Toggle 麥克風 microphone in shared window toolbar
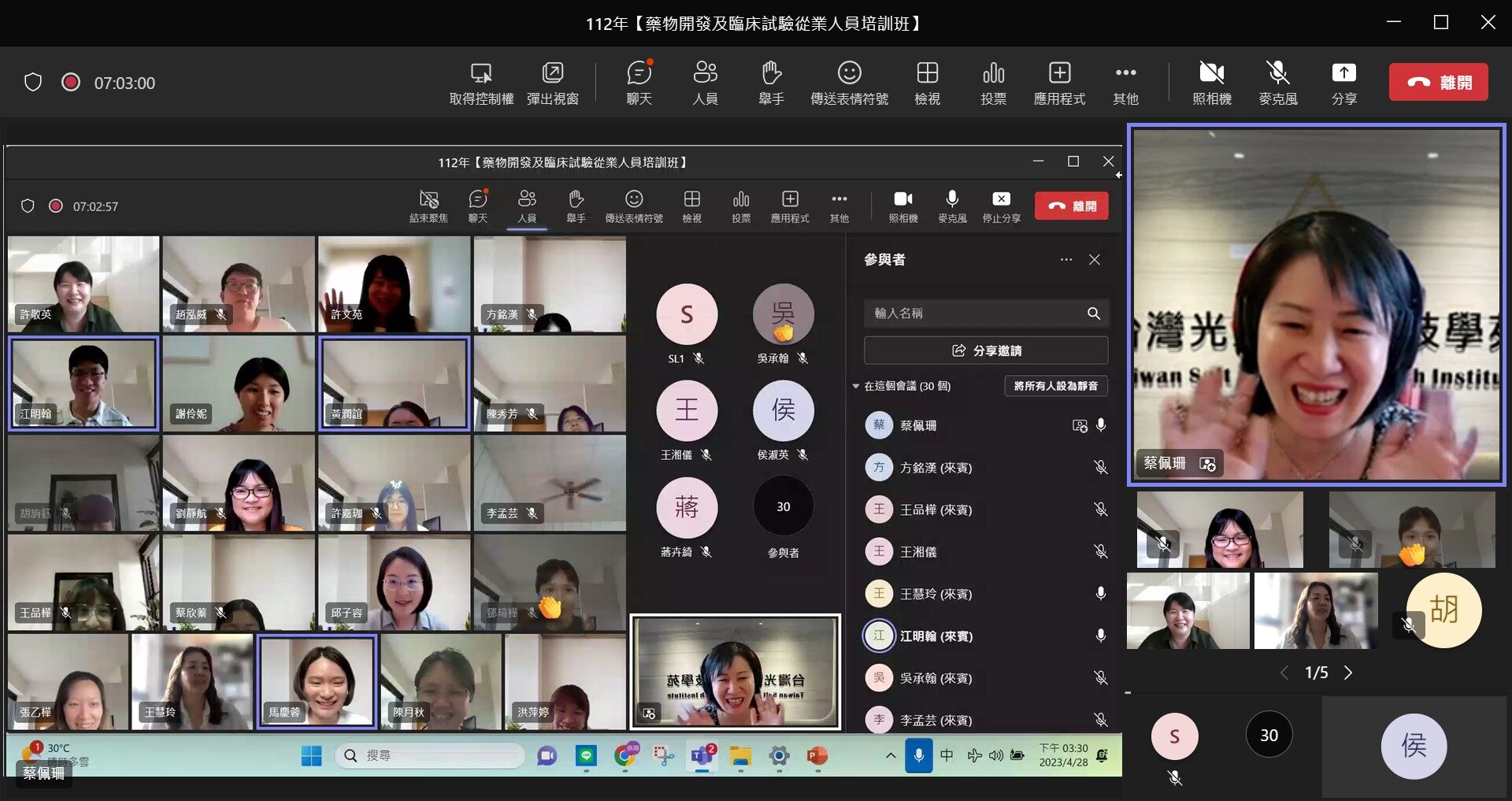The height and width of the screenshot is (801, 1512). tap(952, 206)
